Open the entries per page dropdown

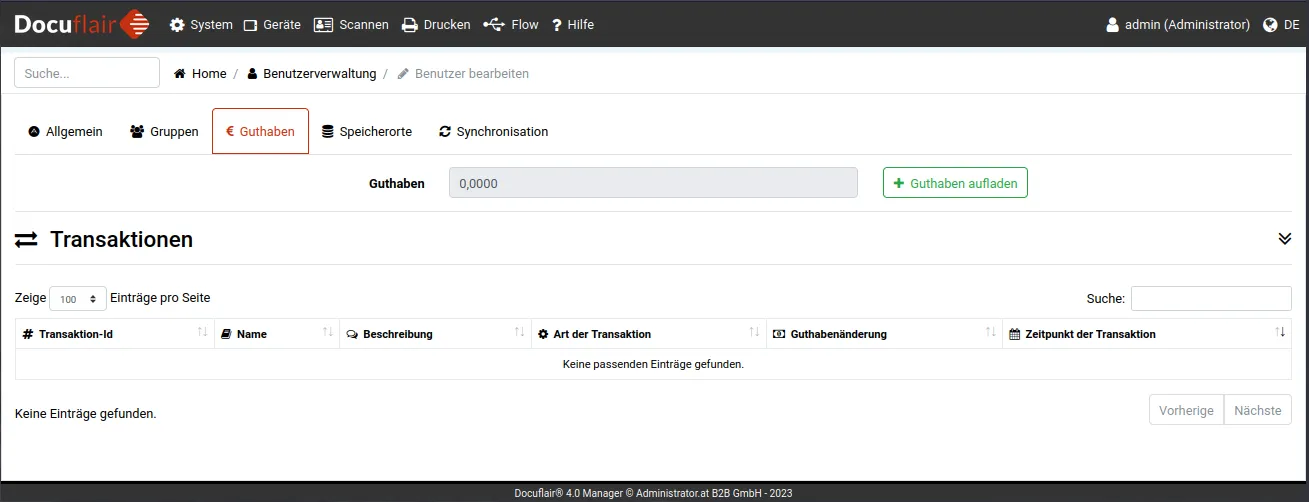[78, 299]
